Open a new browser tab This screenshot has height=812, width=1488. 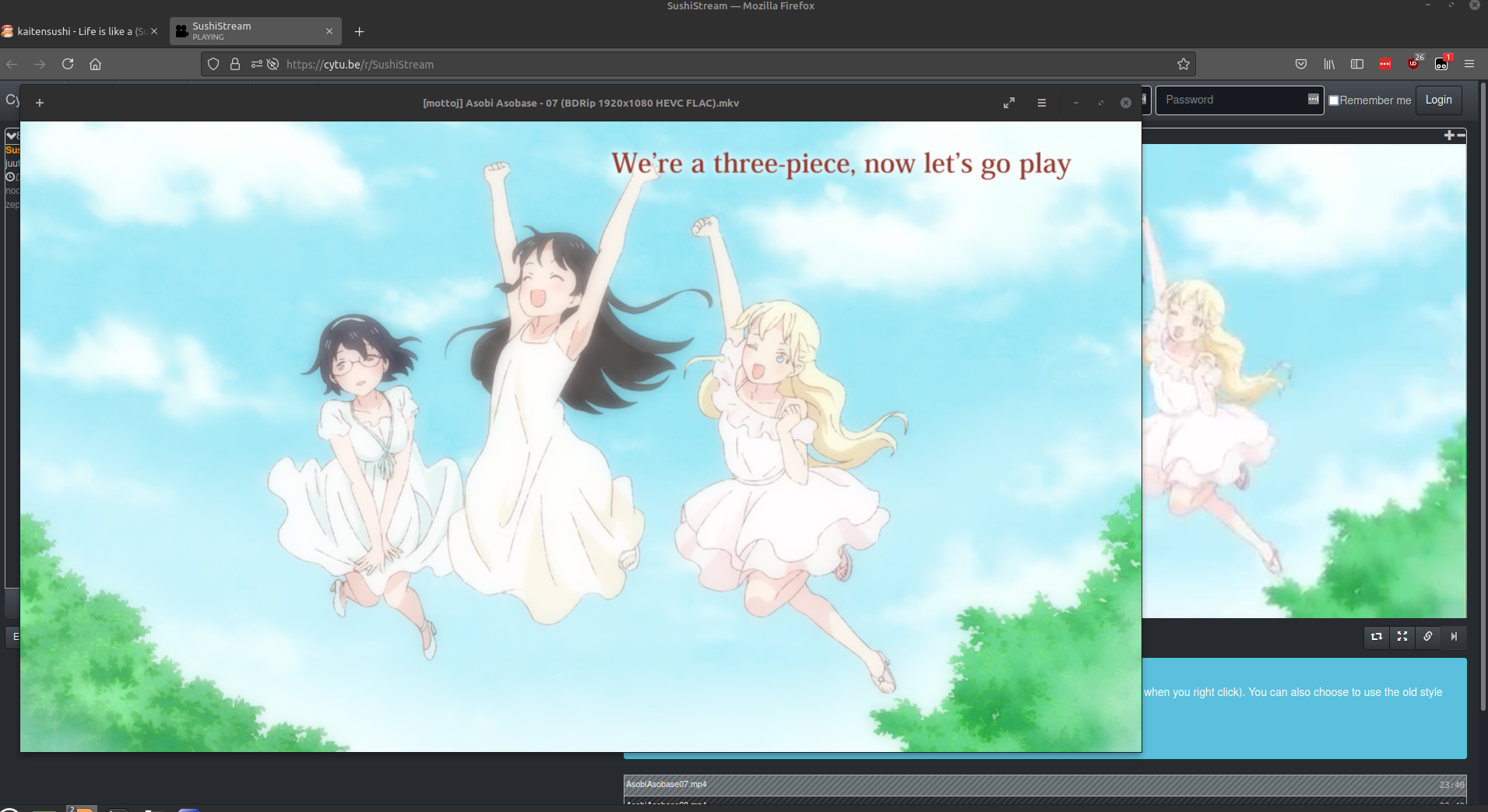(359, 31)
